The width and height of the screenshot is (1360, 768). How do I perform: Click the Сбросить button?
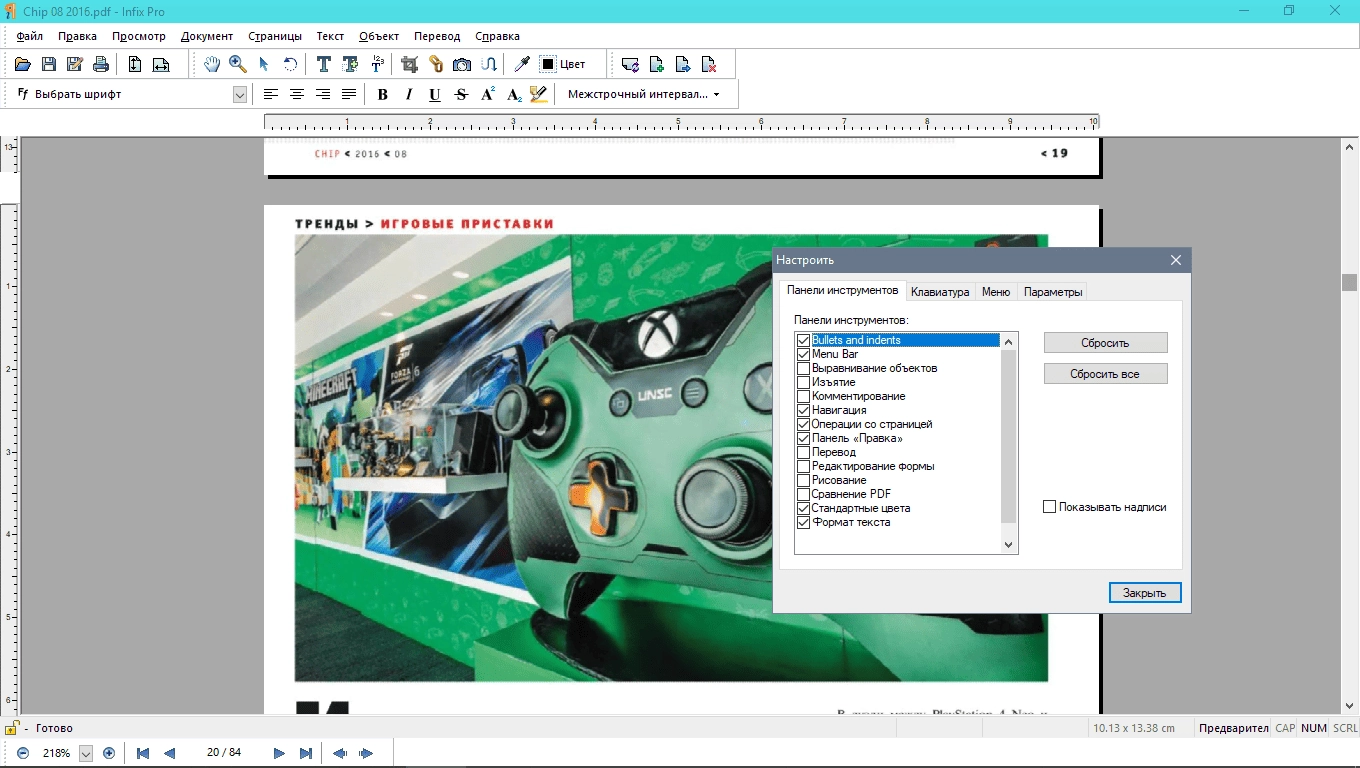pos(1105,342)
